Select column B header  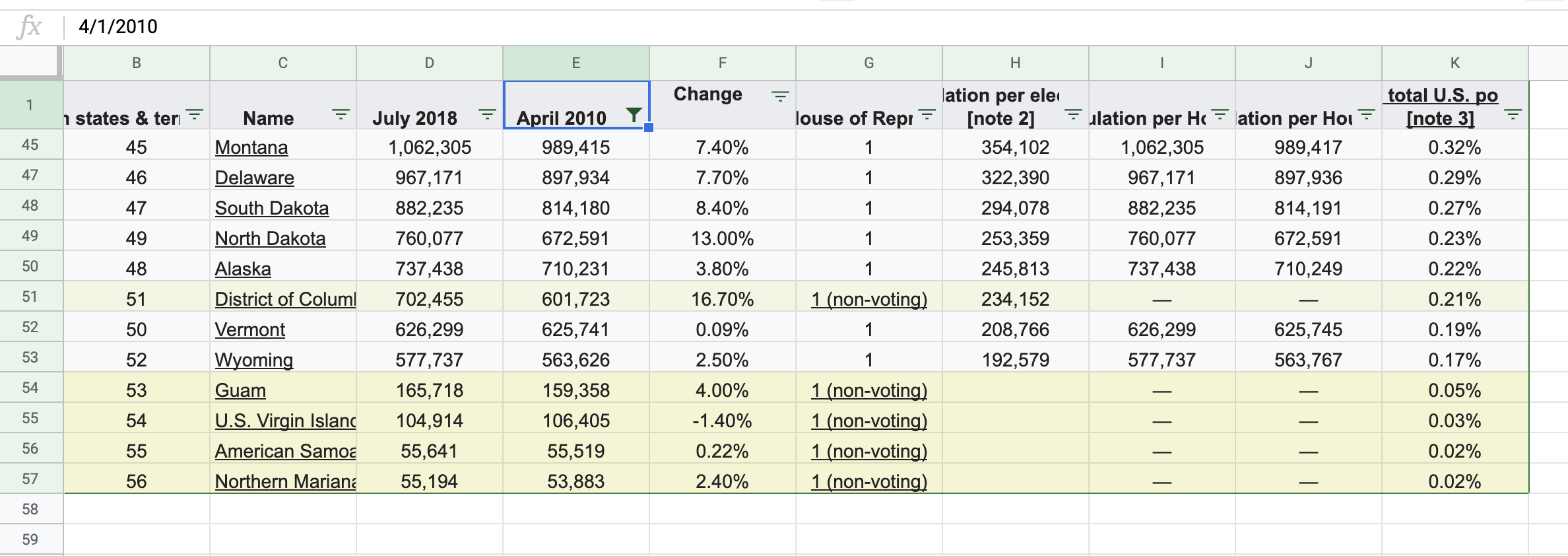tap(137, 63)
